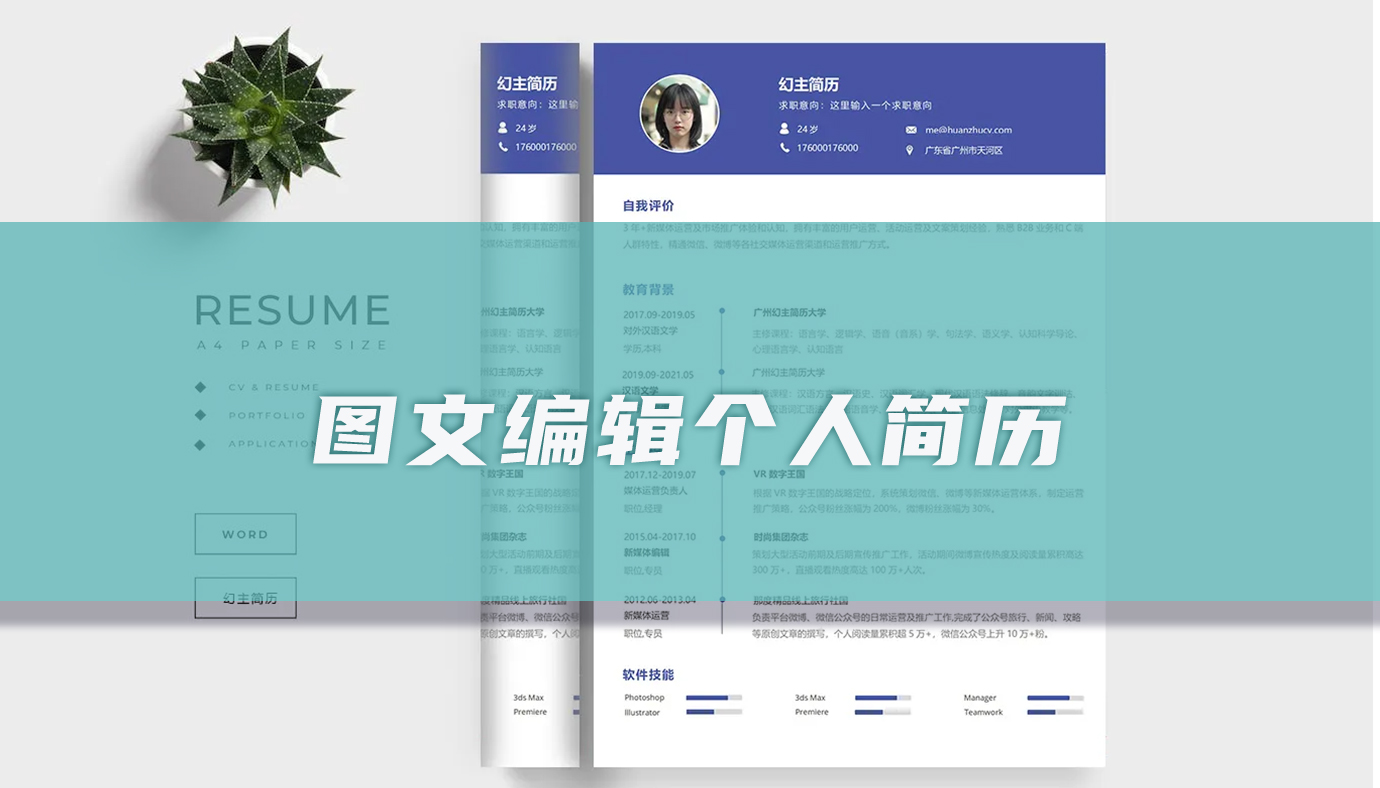Screen dimensions: 1380x788
Task: Click the person icon on the back resume page
Action: pyautogui.click(x=503, y=128)
